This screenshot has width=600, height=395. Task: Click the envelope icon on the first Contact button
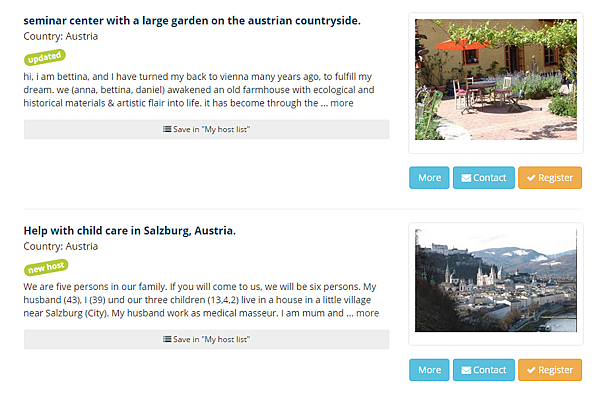coord(466,178)
